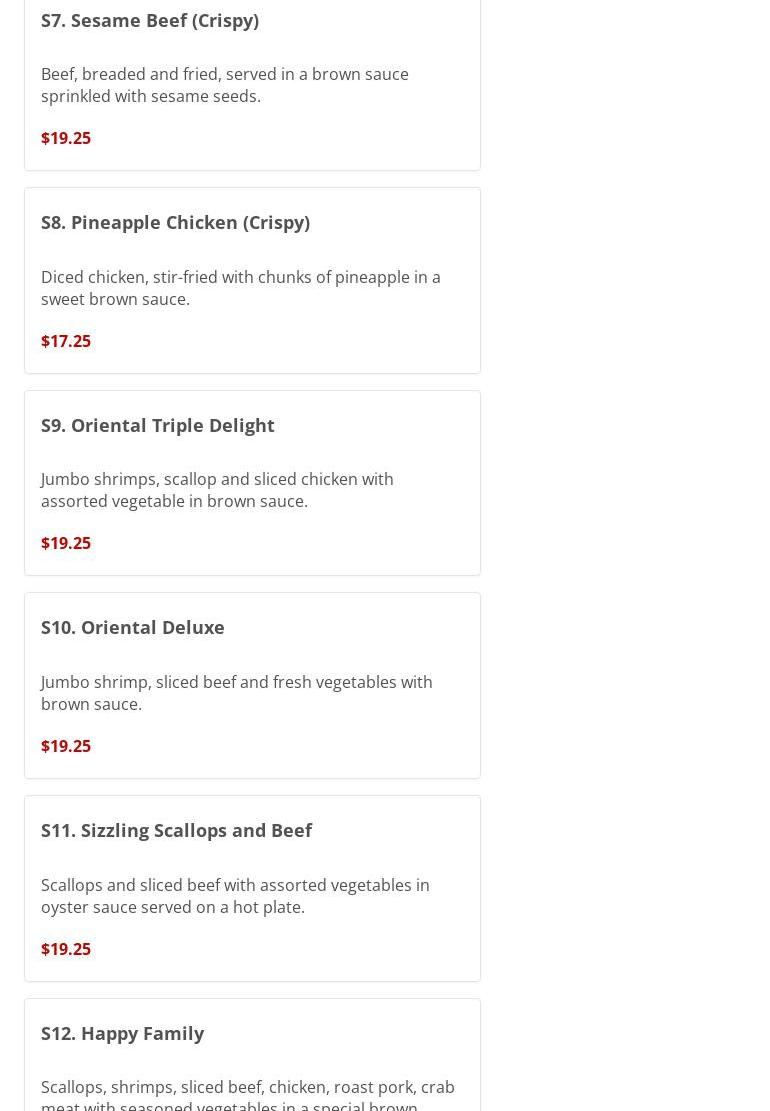Click the Oriental Deluxe jumbo shrimp description

(236, 693)
